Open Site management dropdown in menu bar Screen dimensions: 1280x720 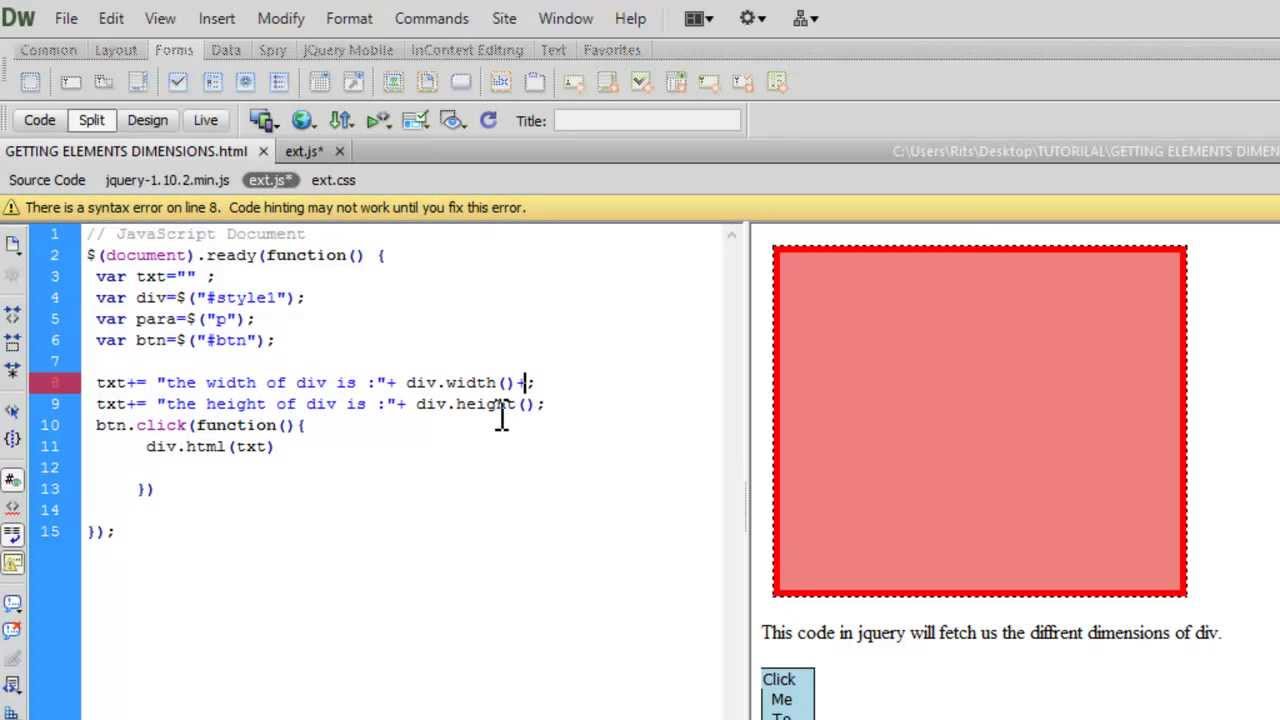pyautogui.click(x=805, y=18)
